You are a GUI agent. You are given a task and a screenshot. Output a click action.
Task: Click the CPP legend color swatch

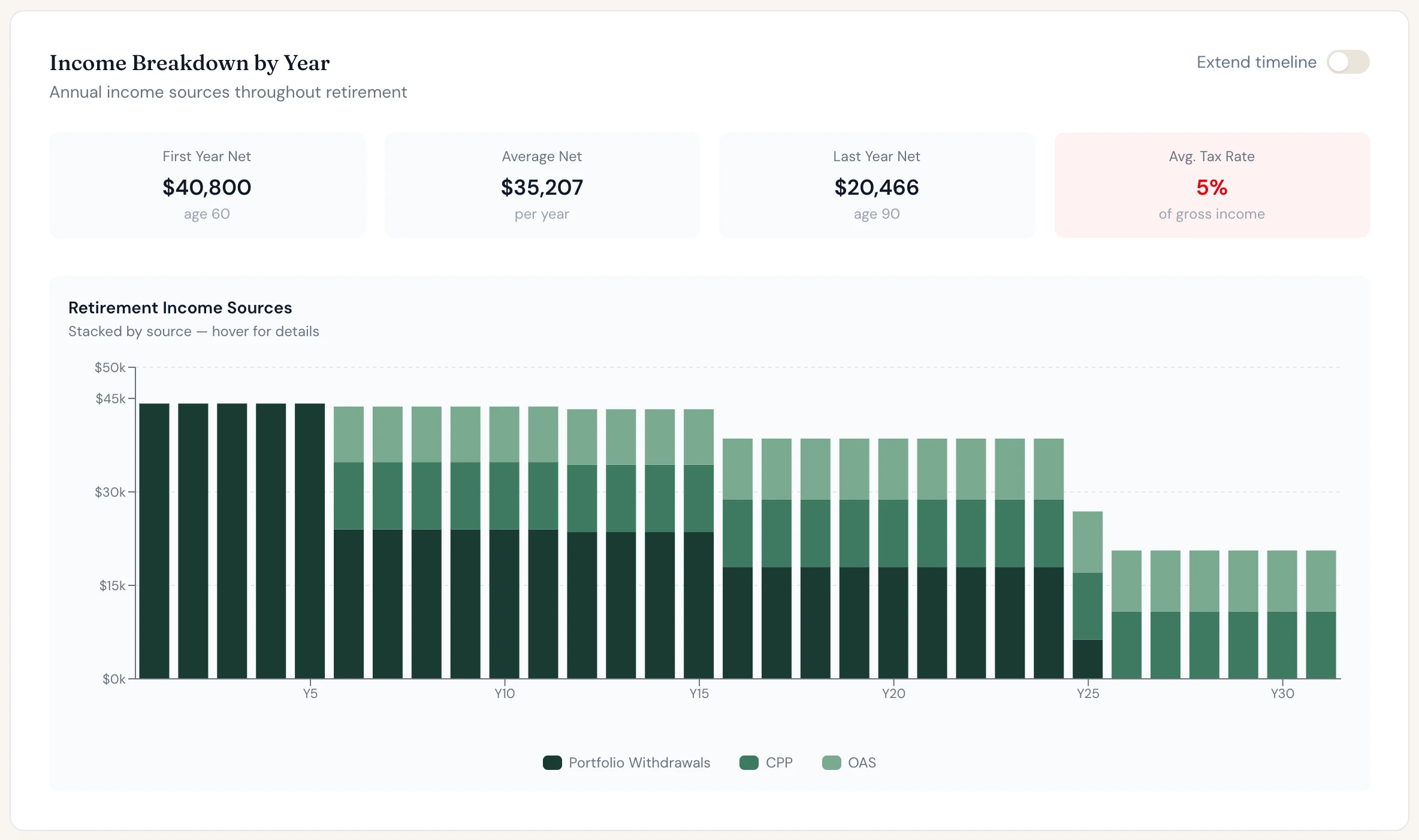(748, 763)
